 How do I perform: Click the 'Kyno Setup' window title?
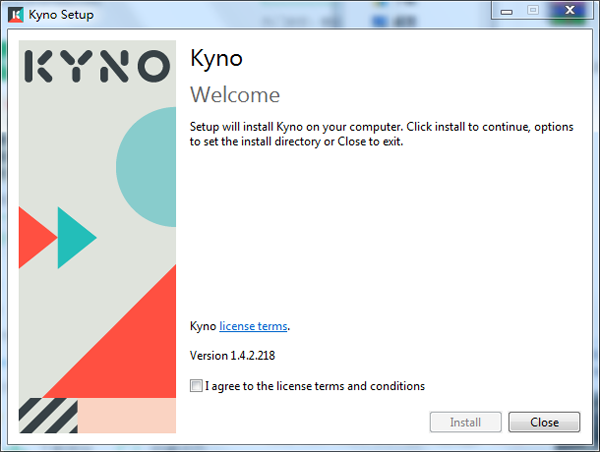tap(61, 15)
